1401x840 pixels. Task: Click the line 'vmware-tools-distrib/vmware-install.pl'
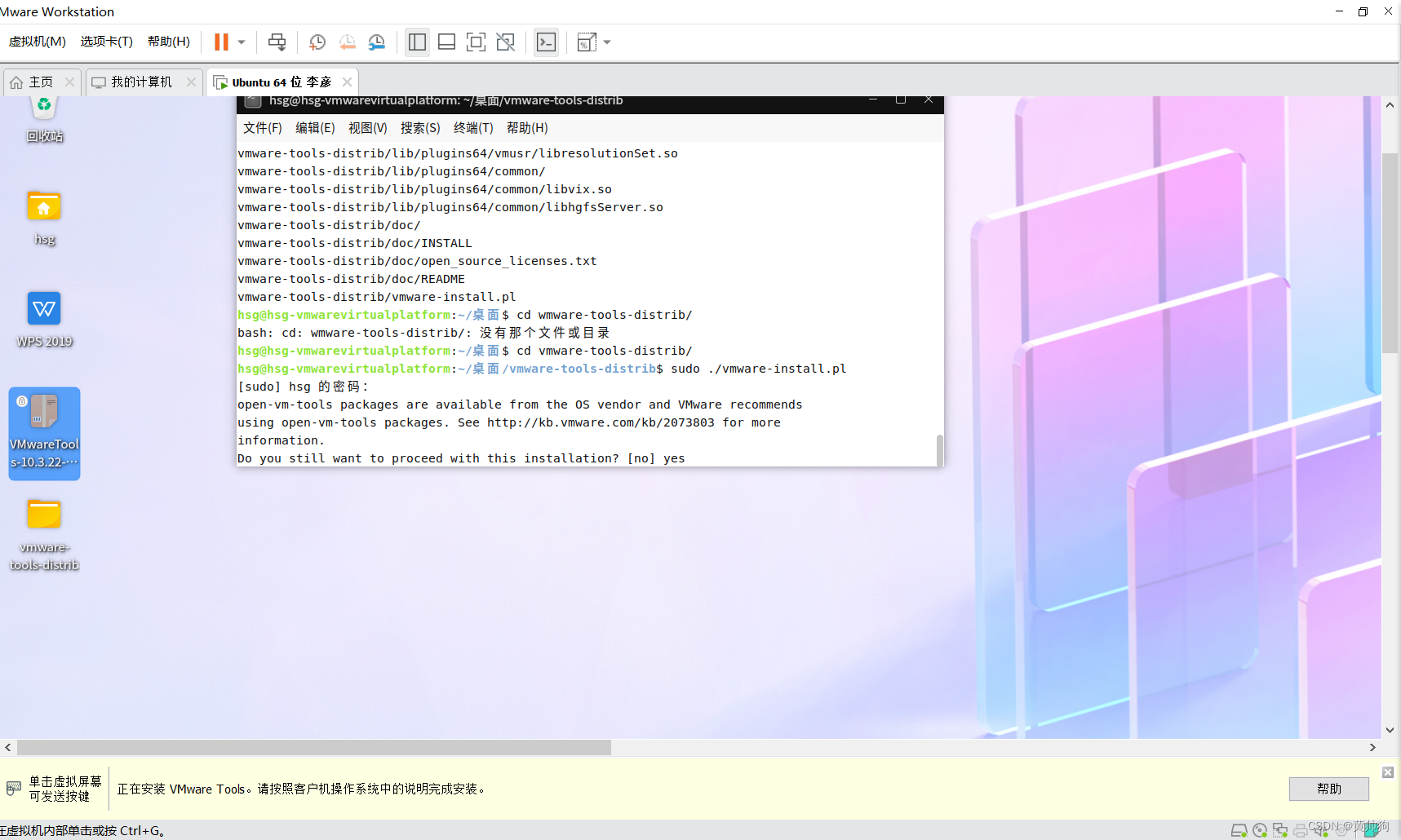point(377,297)
